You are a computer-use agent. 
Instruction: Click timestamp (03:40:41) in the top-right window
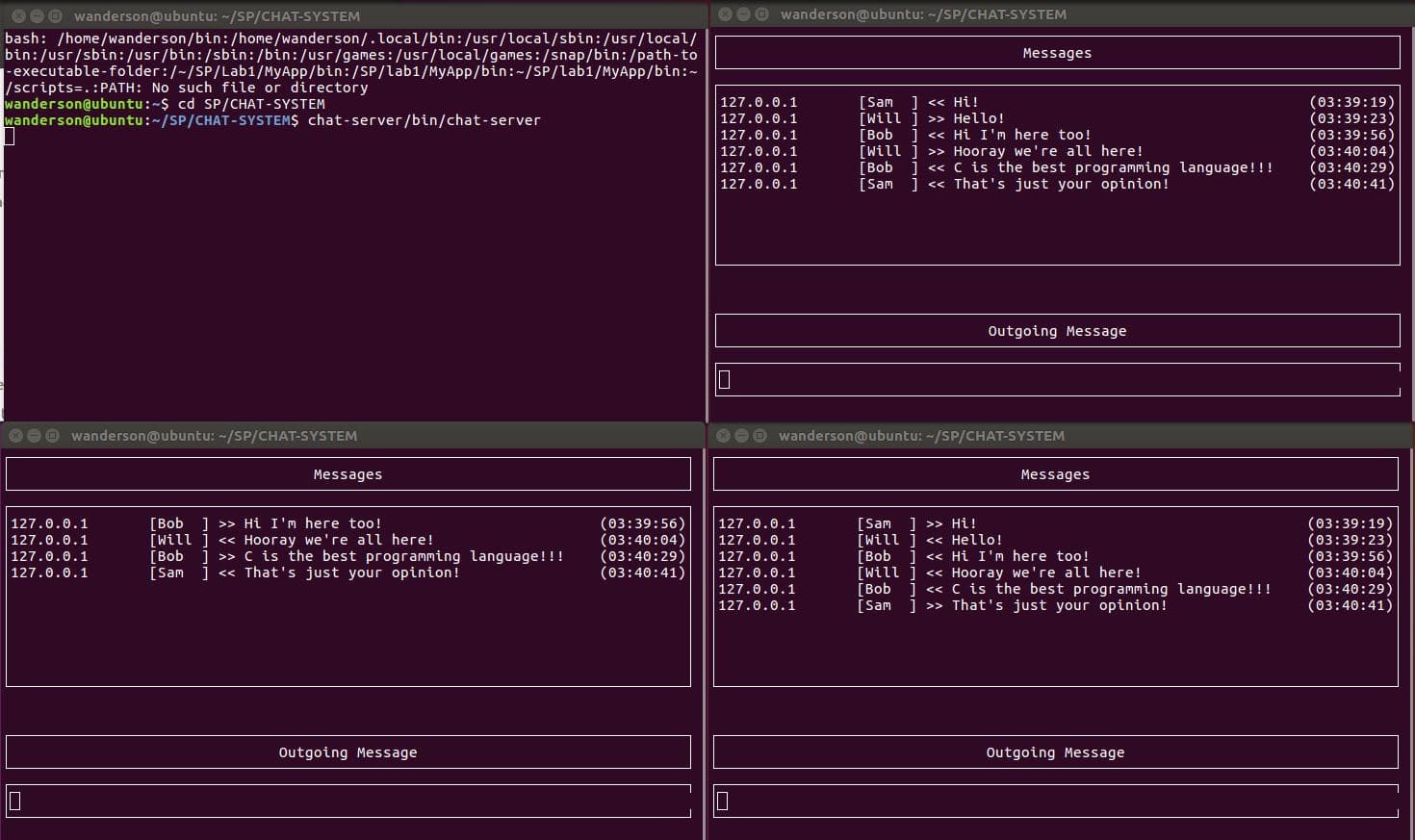(1351, 184)
